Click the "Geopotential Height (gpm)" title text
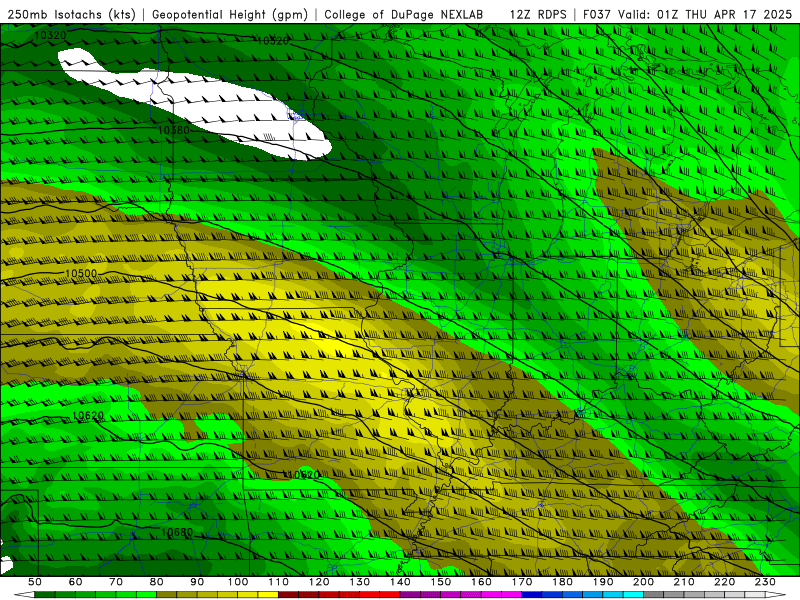 [x=230, y=15]
